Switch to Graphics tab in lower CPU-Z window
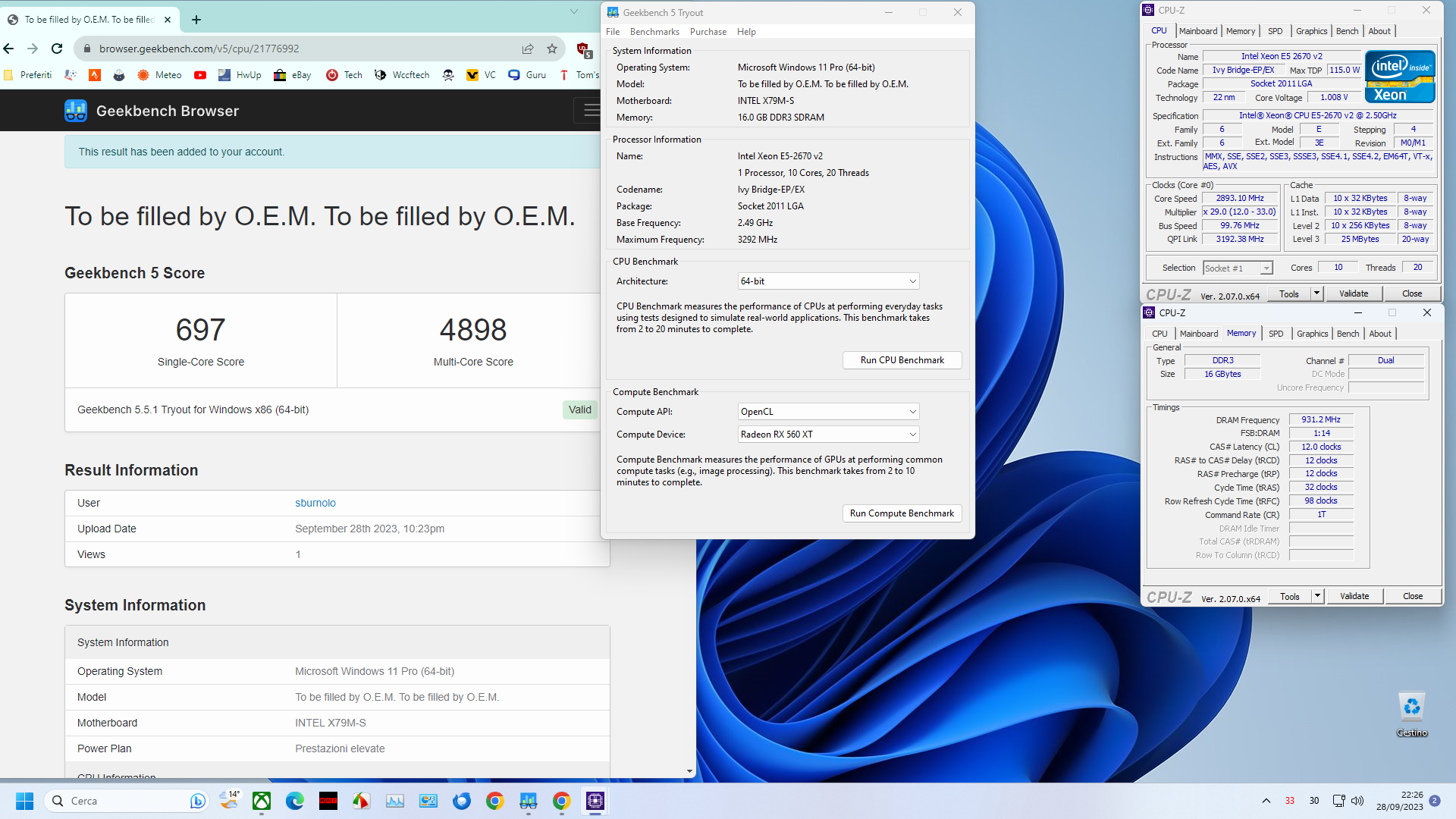 click(1313, 334)
